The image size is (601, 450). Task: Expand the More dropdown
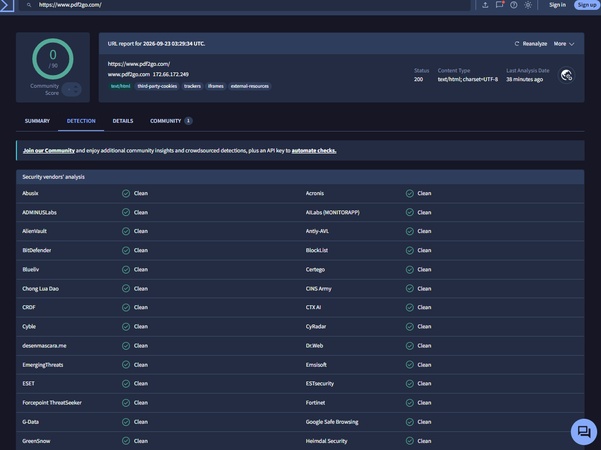coord(564,44)
